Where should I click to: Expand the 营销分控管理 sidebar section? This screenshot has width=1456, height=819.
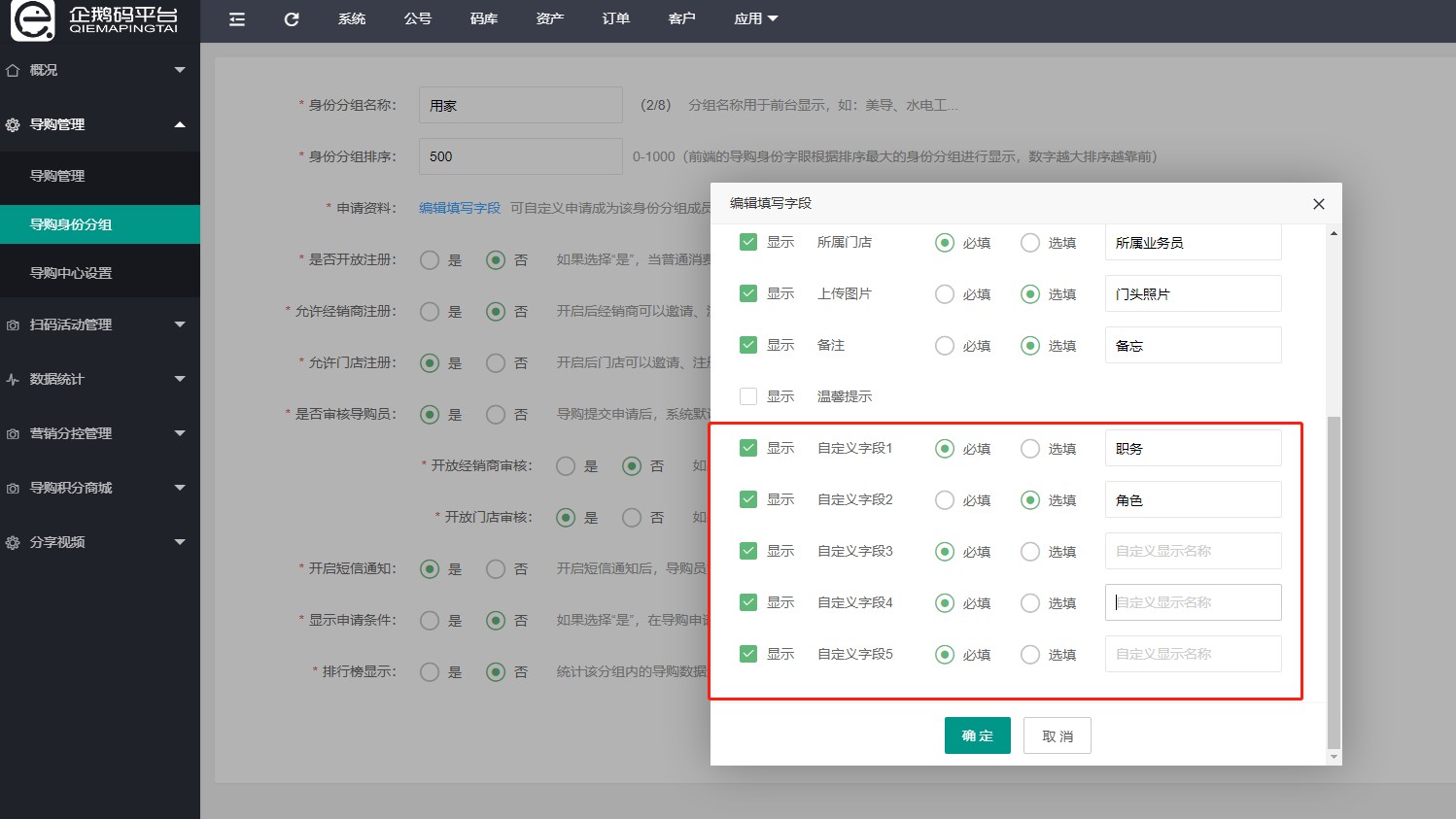pos(99,433)
